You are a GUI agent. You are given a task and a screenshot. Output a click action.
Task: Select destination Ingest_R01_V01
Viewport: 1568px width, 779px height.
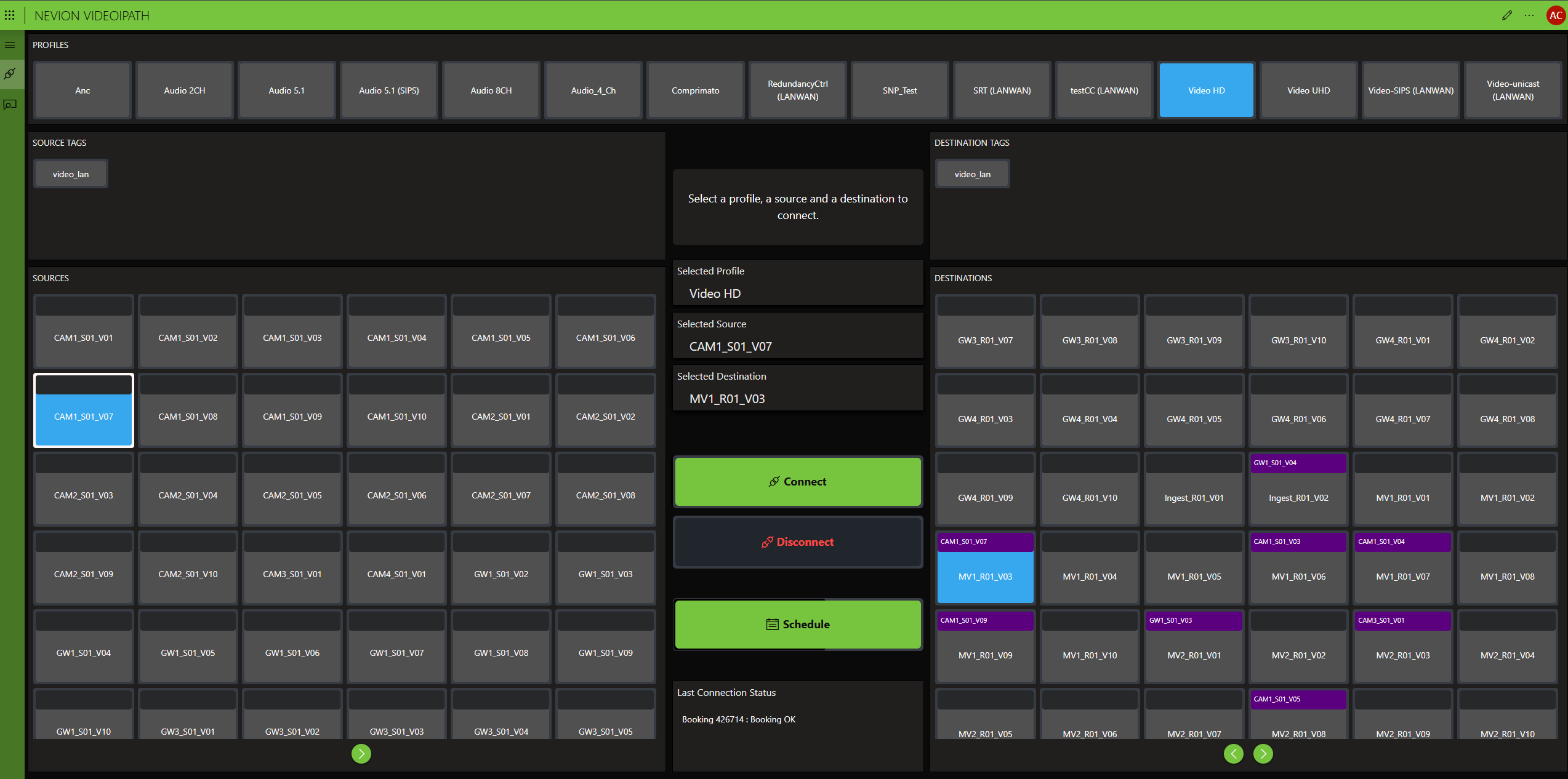click(x=1194, y=489)
